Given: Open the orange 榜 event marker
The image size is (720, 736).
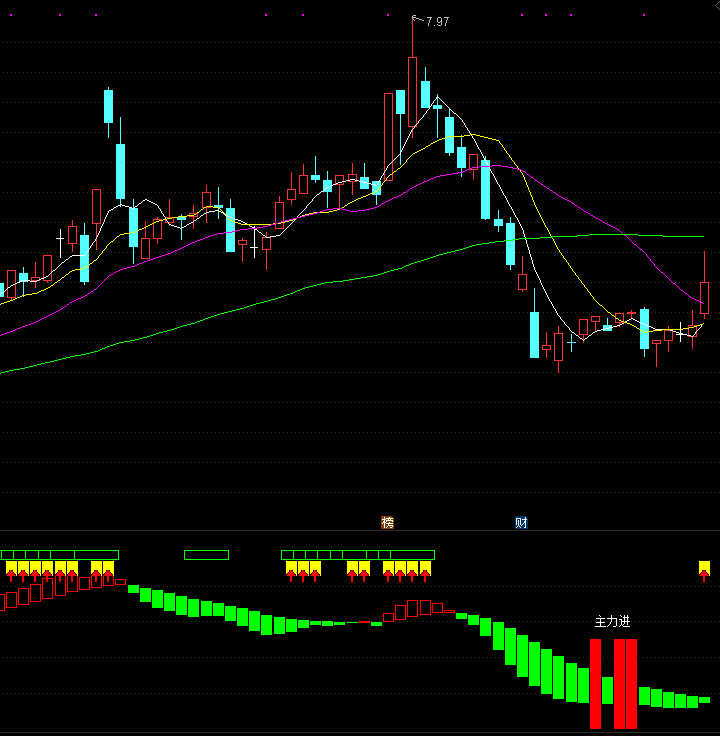Looking at the screenshot, I should coord(387,522).
